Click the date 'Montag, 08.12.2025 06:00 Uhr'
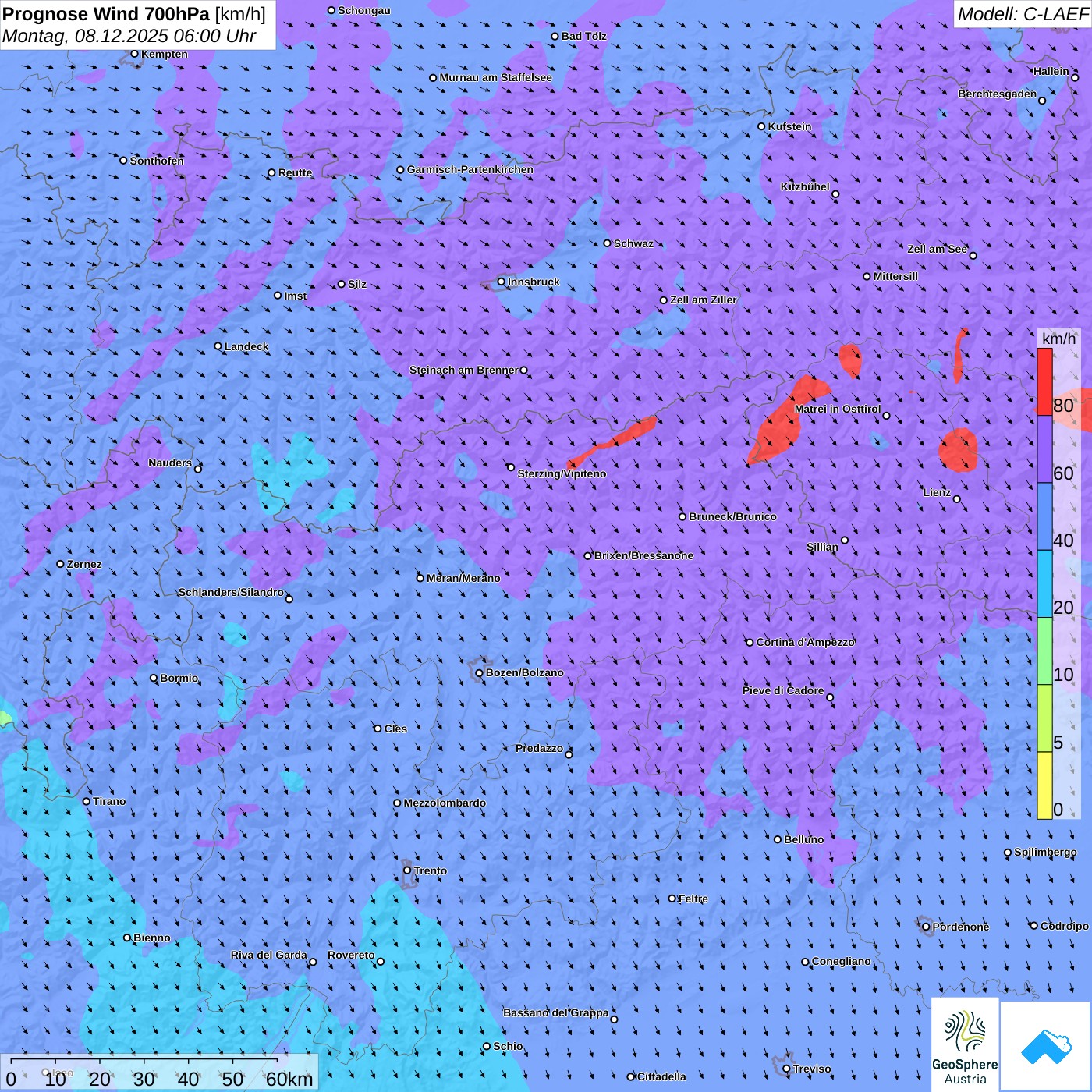This screenshot has height=1092, width=1092. point(129,36)
